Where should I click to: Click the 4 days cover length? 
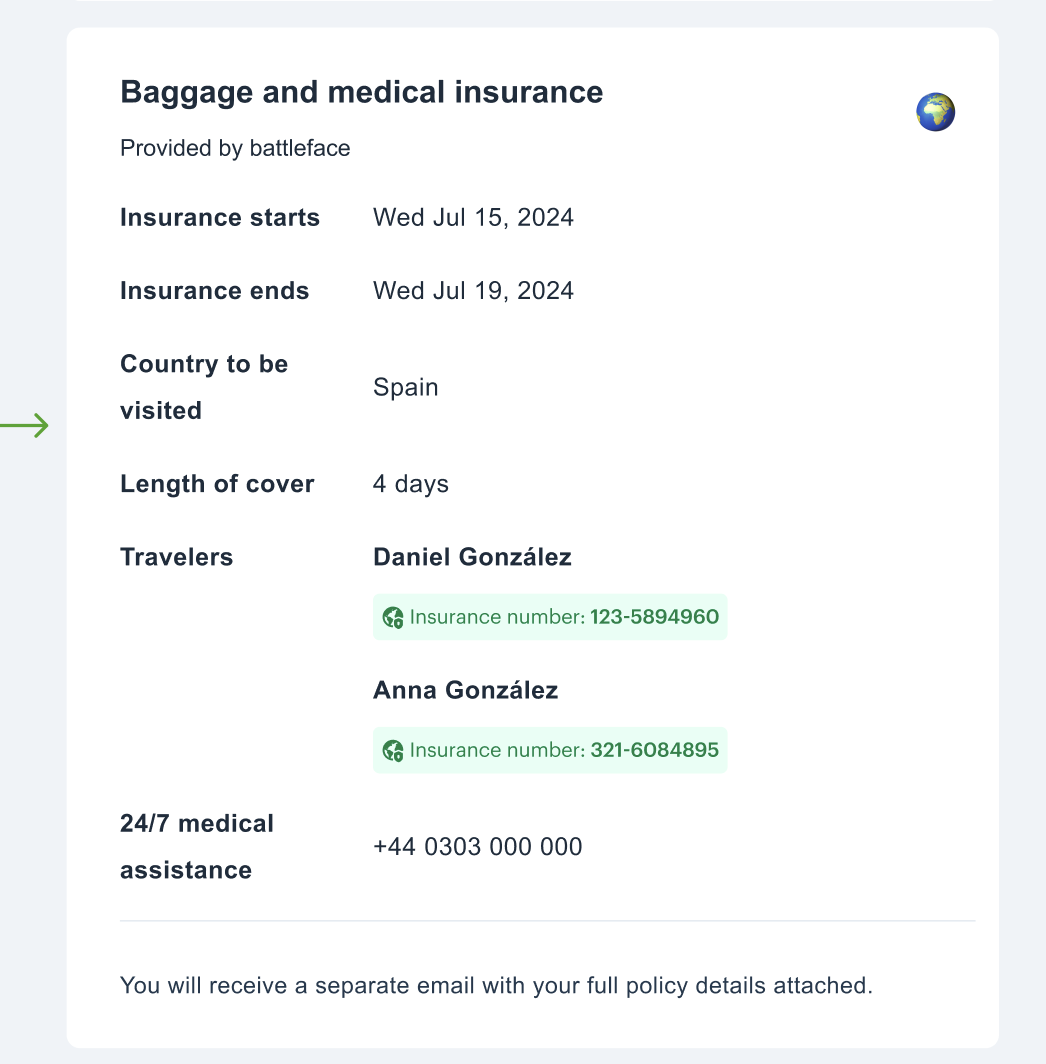[x=411, y=484]
